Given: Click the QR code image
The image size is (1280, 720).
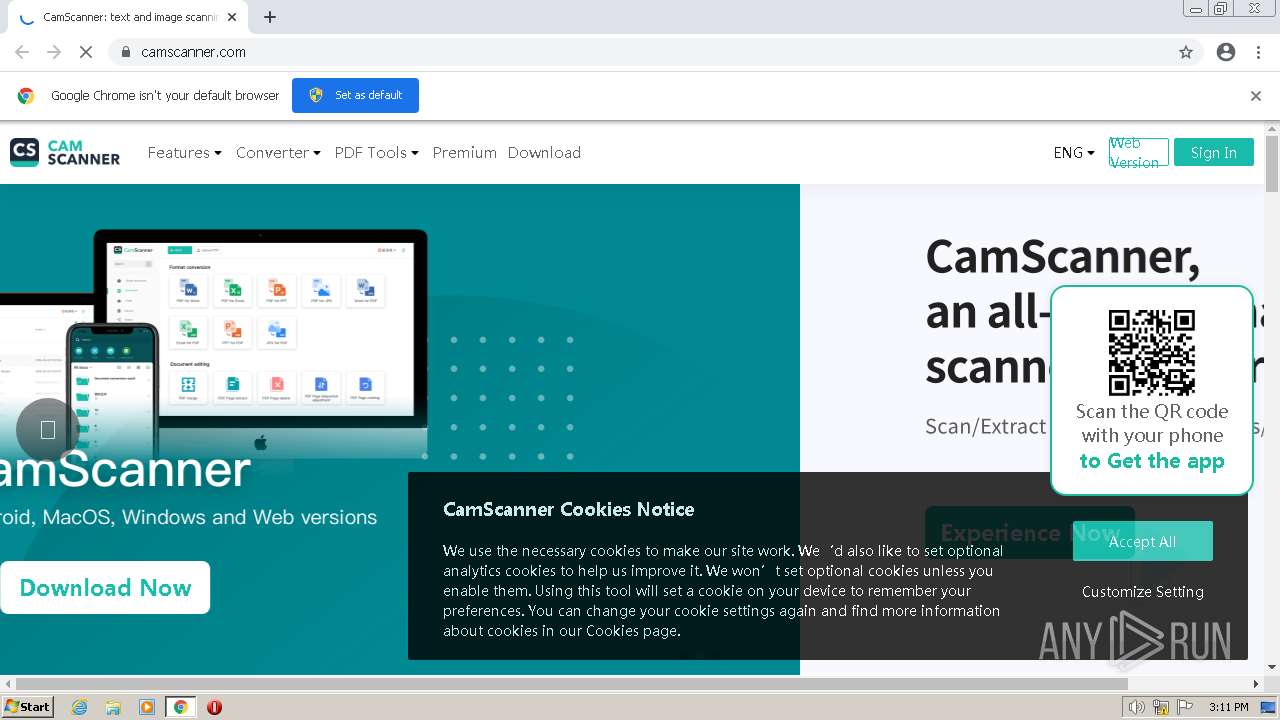Looking at the screenshot, I should (1151, 352).
